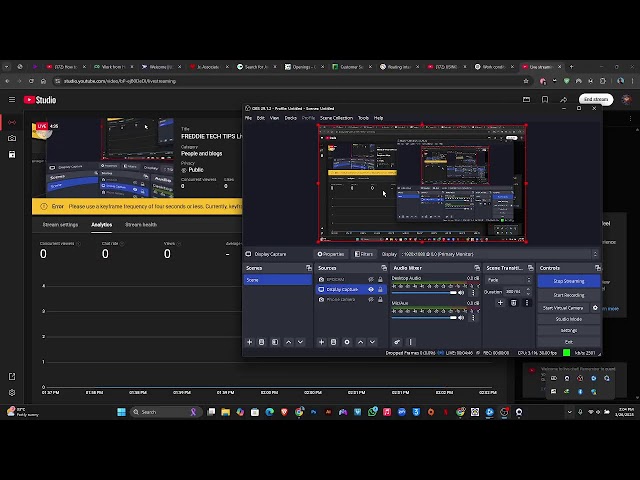The width and height of the screenshot is (640, 480).
Task: Toggle visibility of the Phone camera source
Action: [x=371, y=300]
